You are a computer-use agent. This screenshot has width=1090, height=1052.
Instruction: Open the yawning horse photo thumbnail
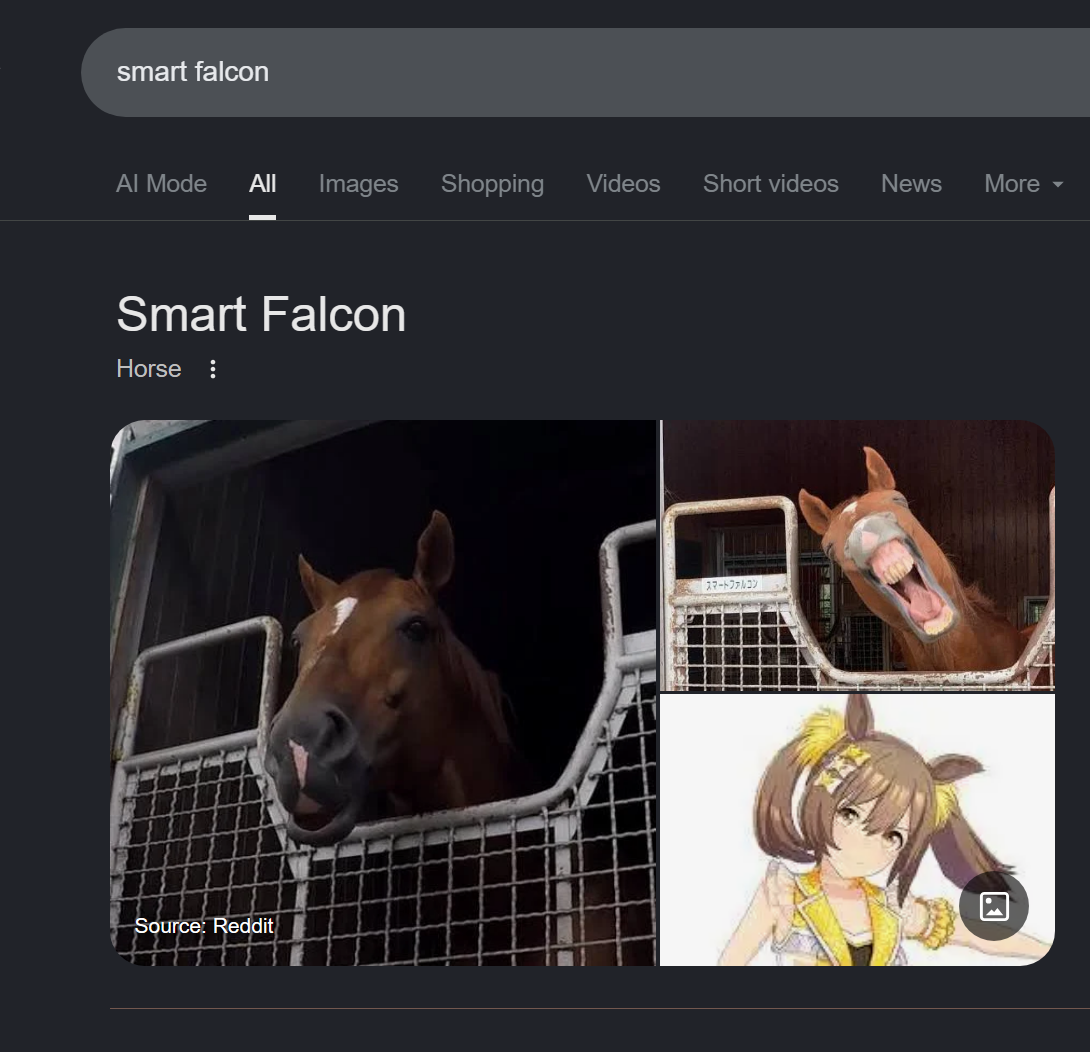coord(857,555)
